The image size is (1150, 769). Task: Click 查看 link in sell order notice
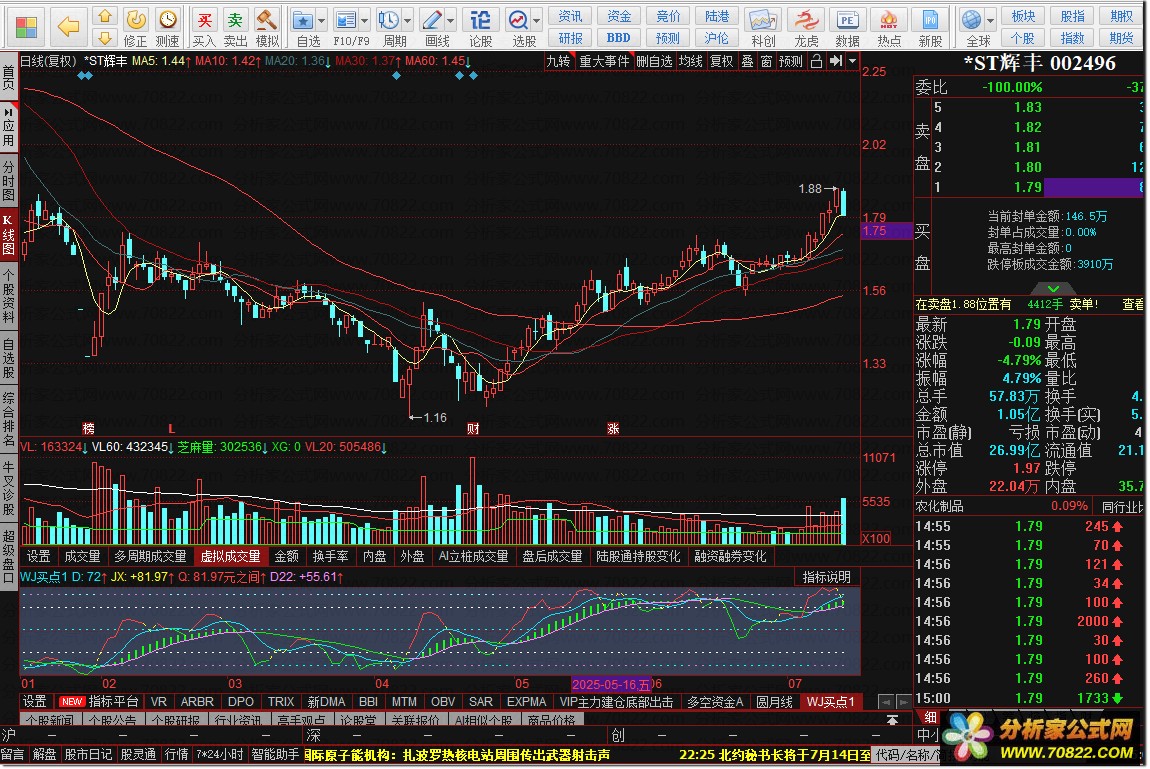pyautogui.click(x=1132, y=304)
